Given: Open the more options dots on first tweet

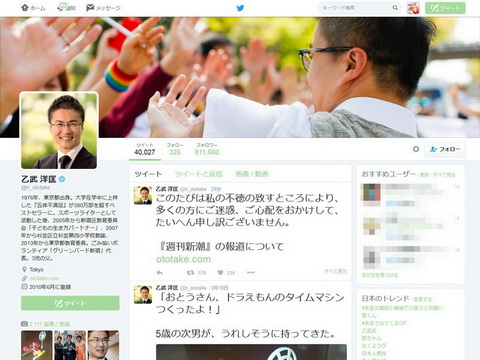Looking at the screenshot, I should (251, 273).
